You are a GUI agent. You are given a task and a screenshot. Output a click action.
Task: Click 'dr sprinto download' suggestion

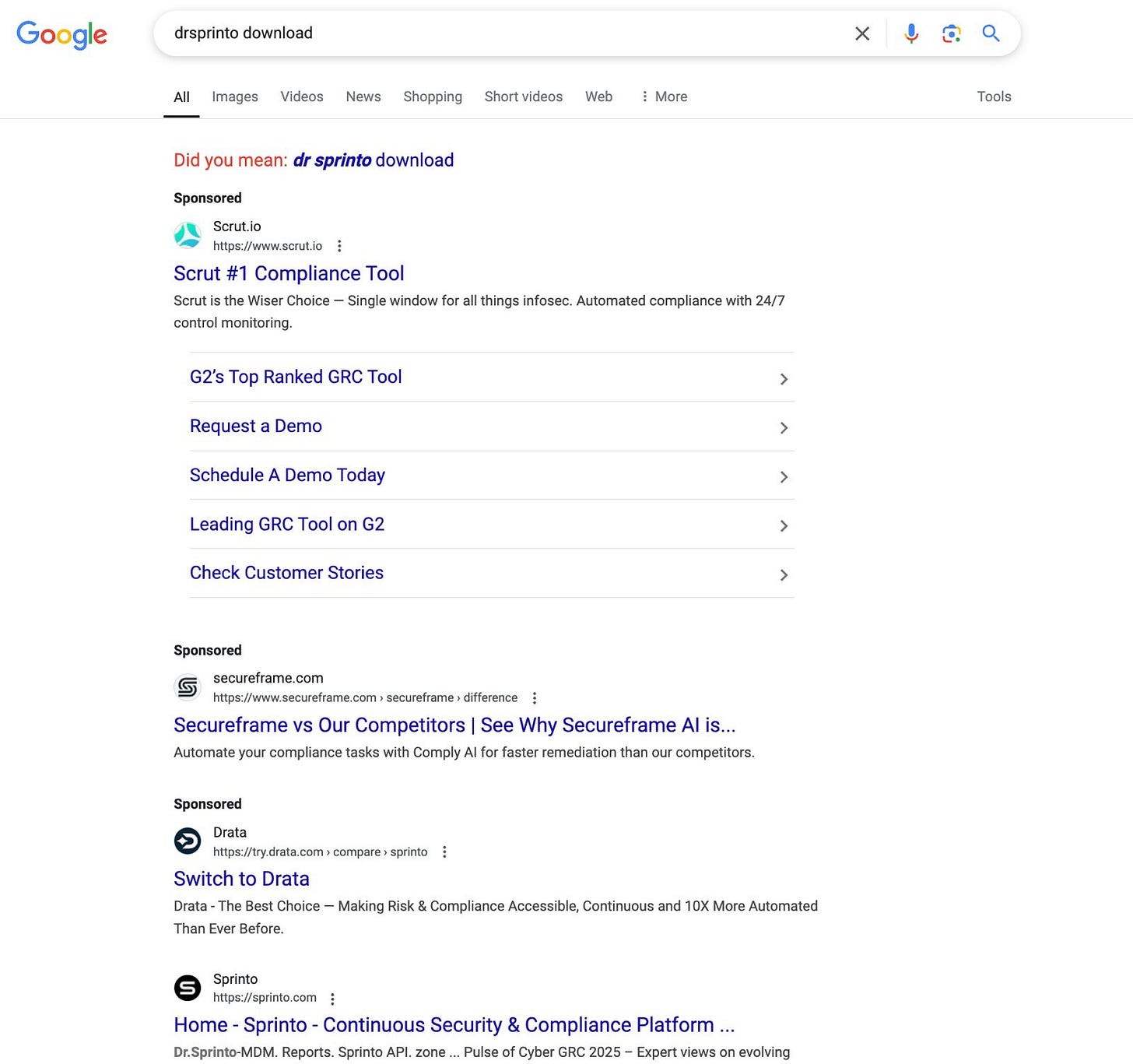point(374,160)
